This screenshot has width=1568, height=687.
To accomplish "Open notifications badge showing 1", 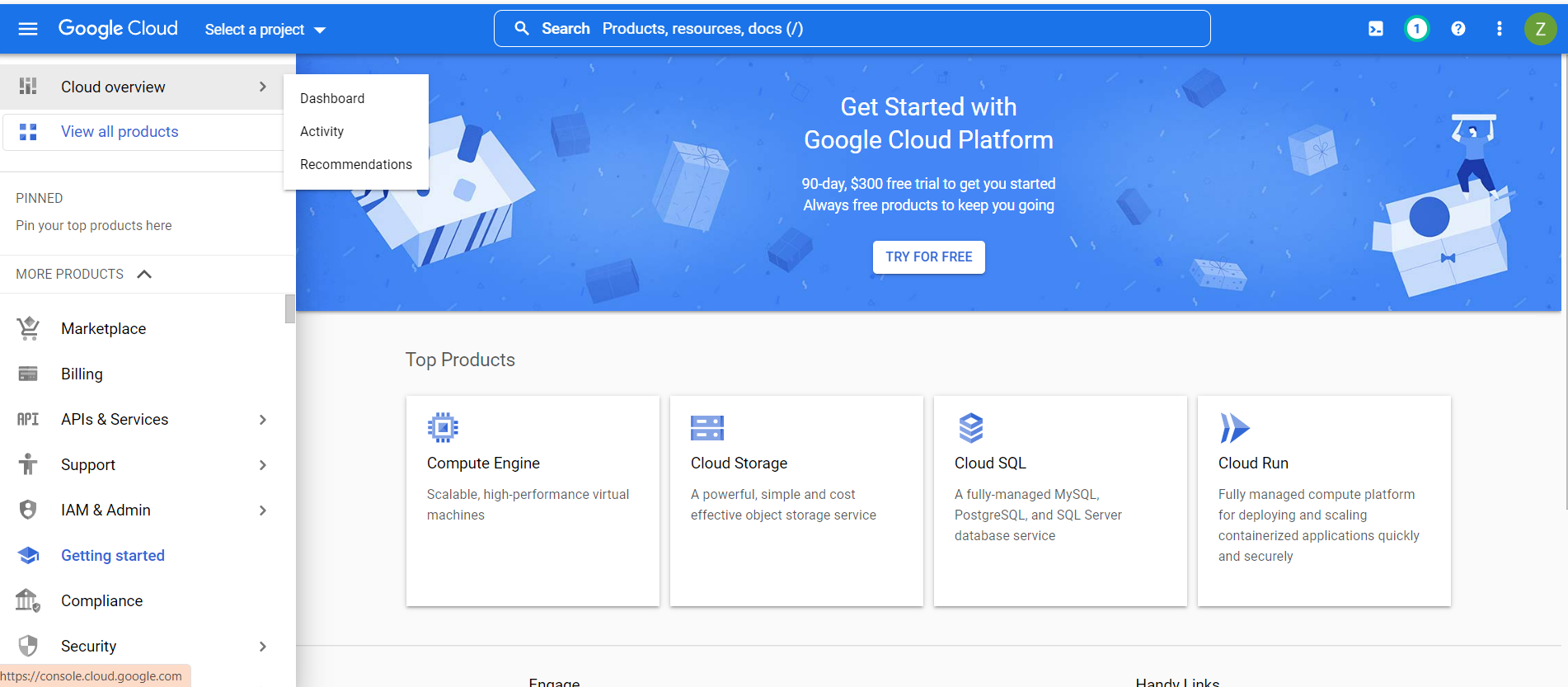I will tap(1417, 29).
